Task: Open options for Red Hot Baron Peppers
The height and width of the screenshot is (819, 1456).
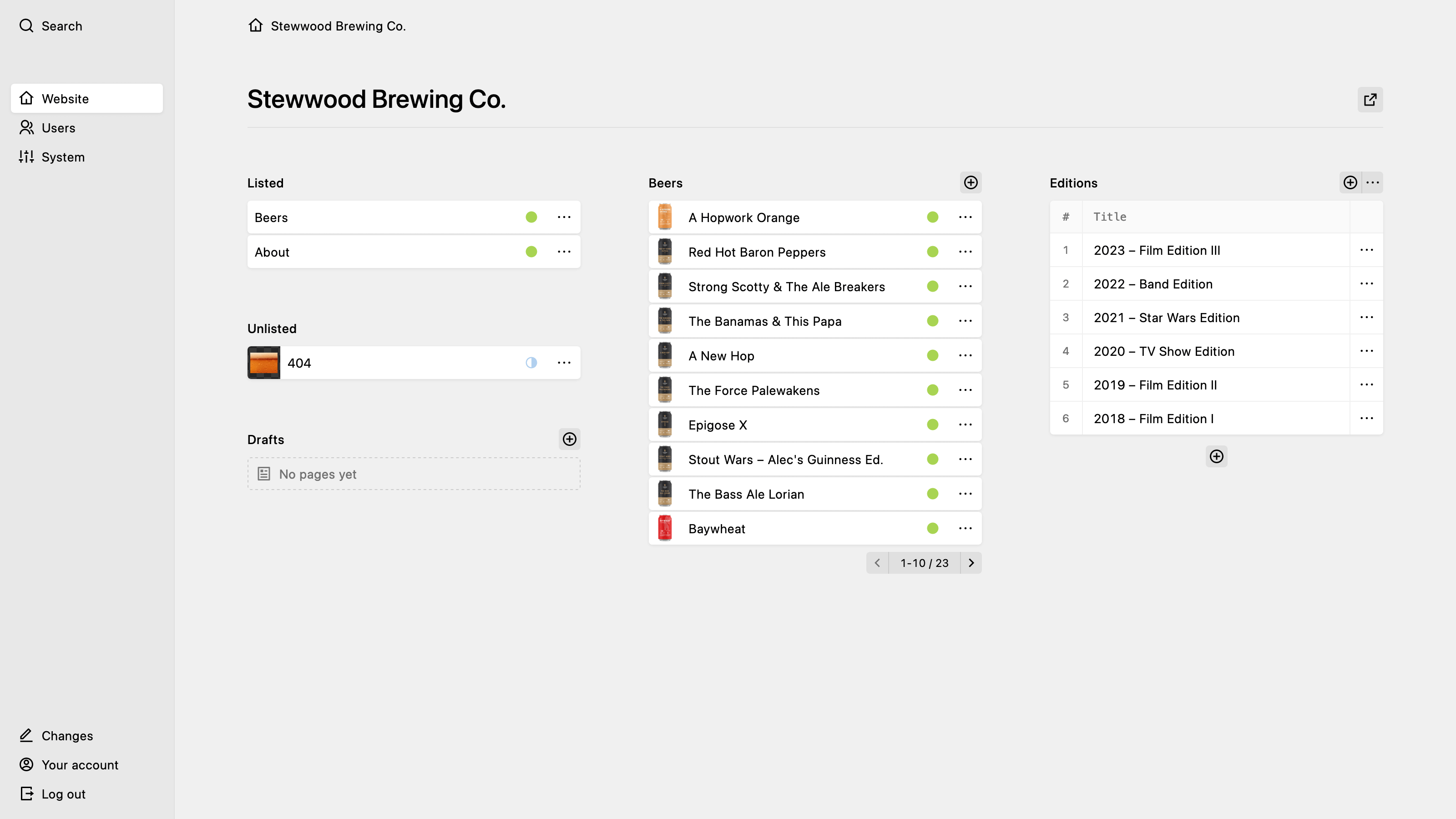Action: (x=966, y=252)
